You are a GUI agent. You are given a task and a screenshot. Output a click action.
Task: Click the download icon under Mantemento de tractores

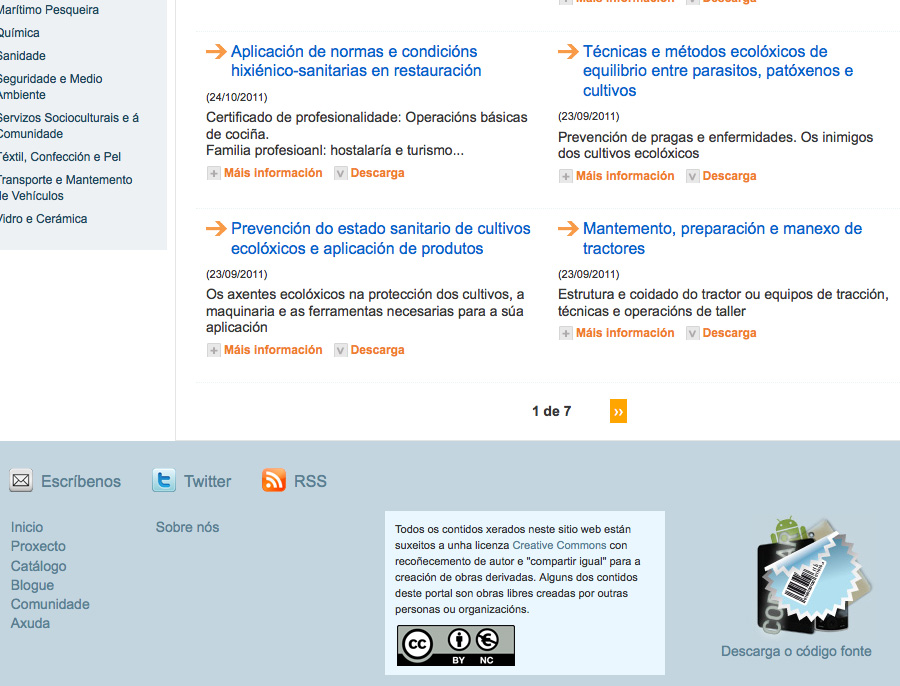[x=692, y=333]
